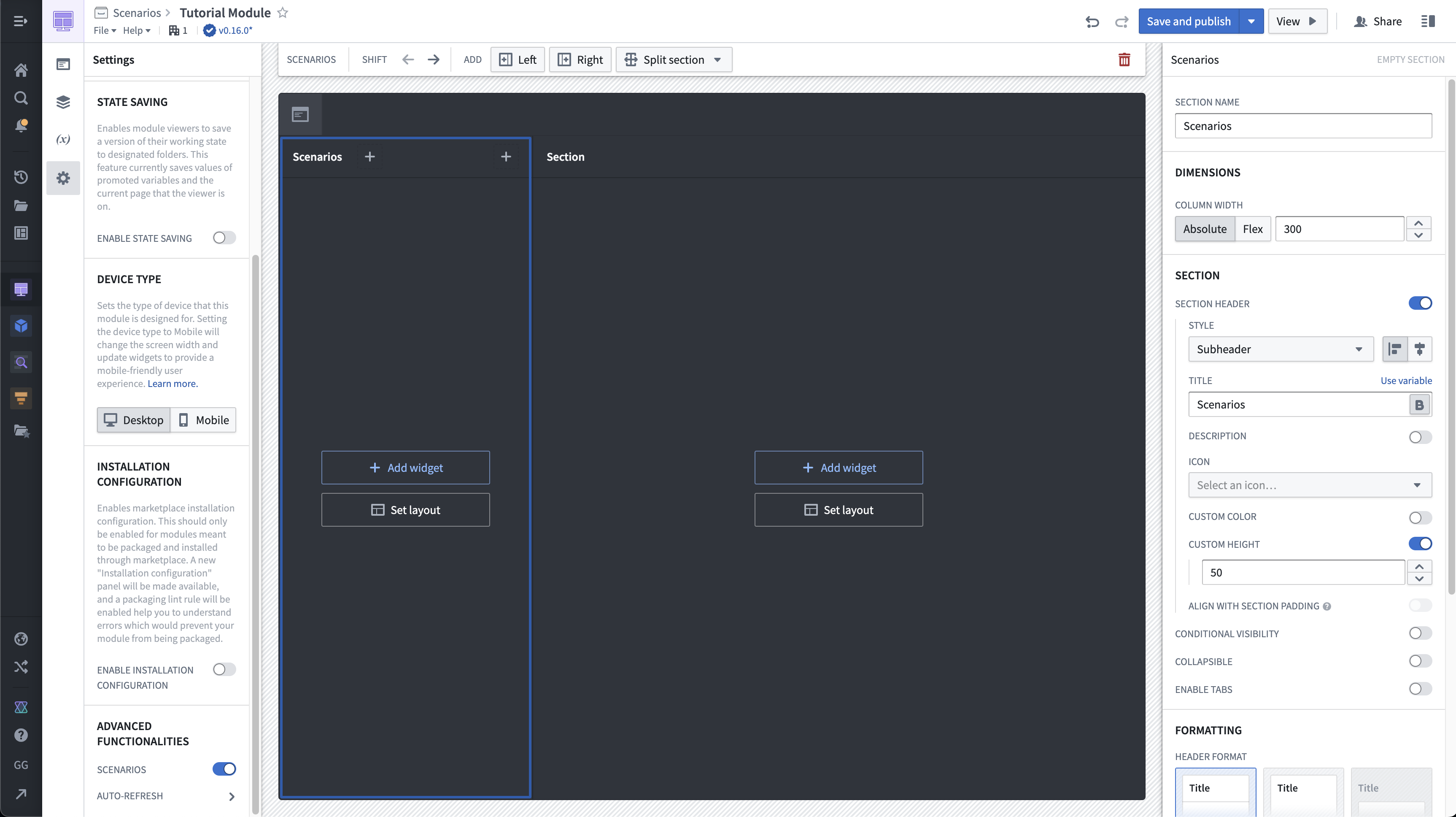Add widget to the Scenarios section
Image resolution: width=1456 pixels, height=817 pixels.
[x=405, y=468]
